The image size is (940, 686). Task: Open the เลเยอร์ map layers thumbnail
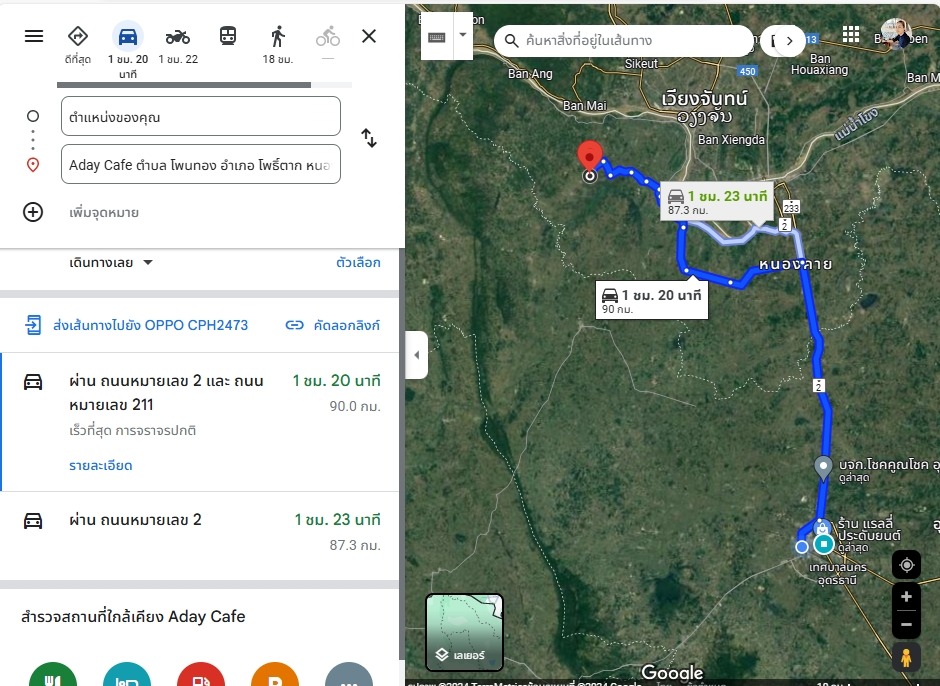[465, 632]
